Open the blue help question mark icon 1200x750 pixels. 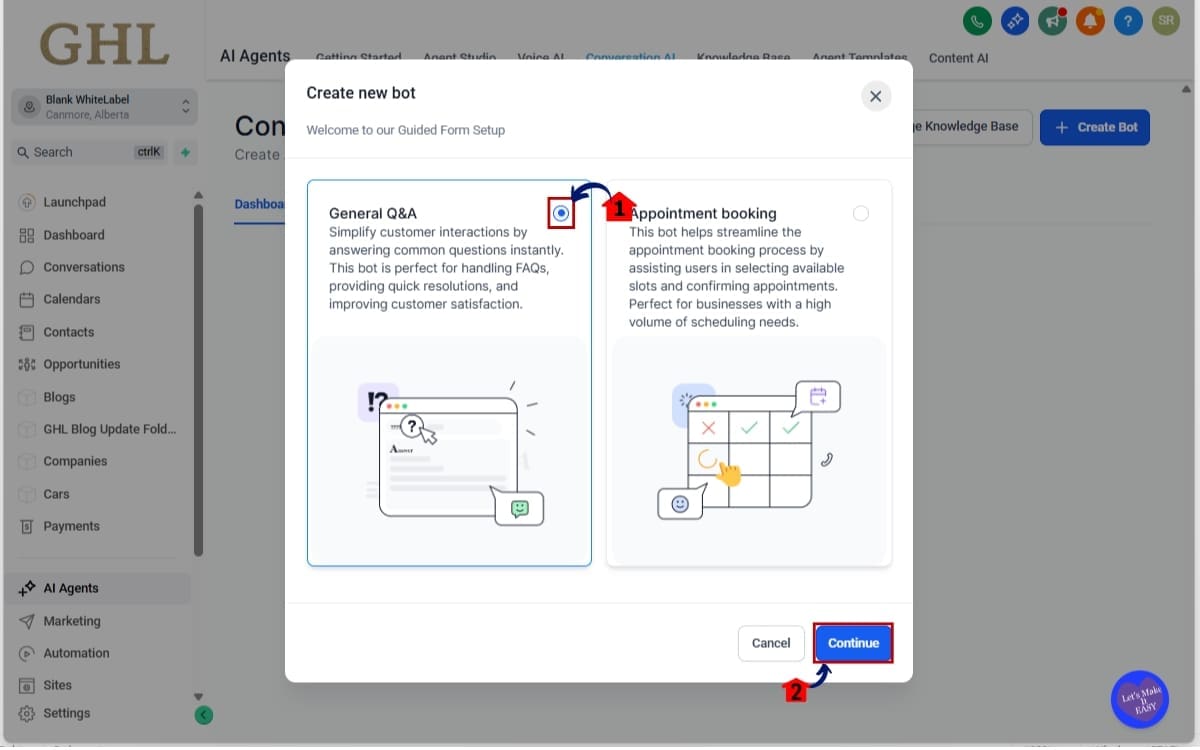pos(1128,21)
